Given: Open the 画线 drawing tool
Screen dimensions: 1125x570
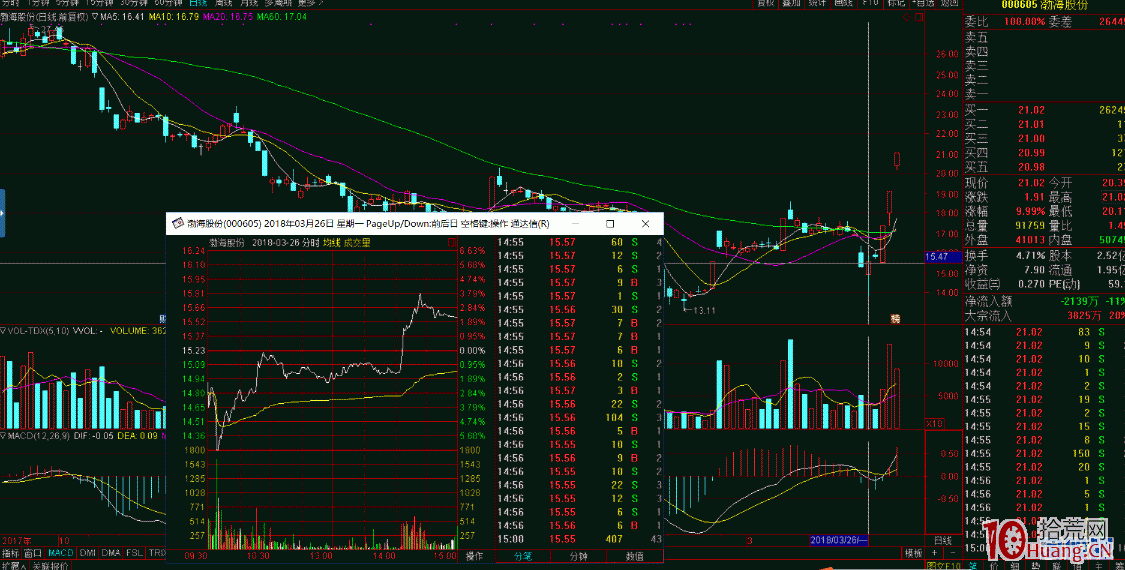Looking at the screenshot, I should click(x=843, y=4).
